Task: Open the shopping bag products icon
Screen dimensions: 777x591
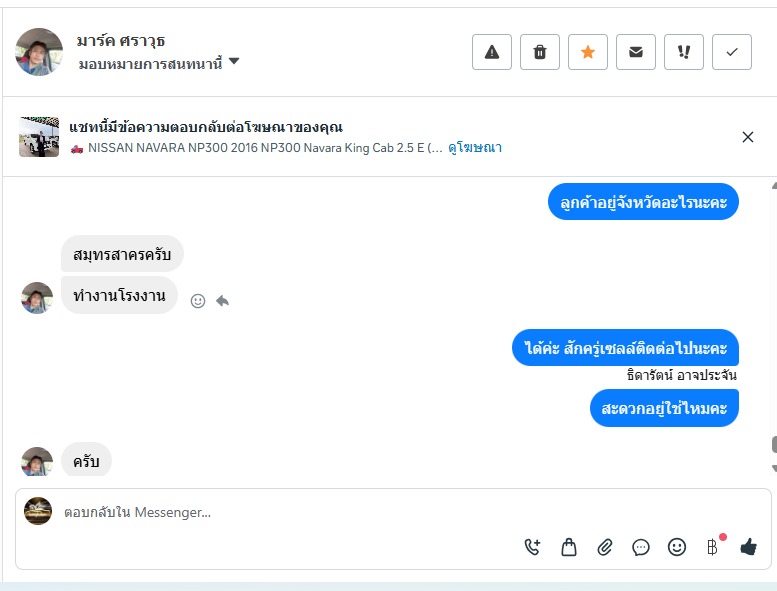Action: click(x=569, y=547)
